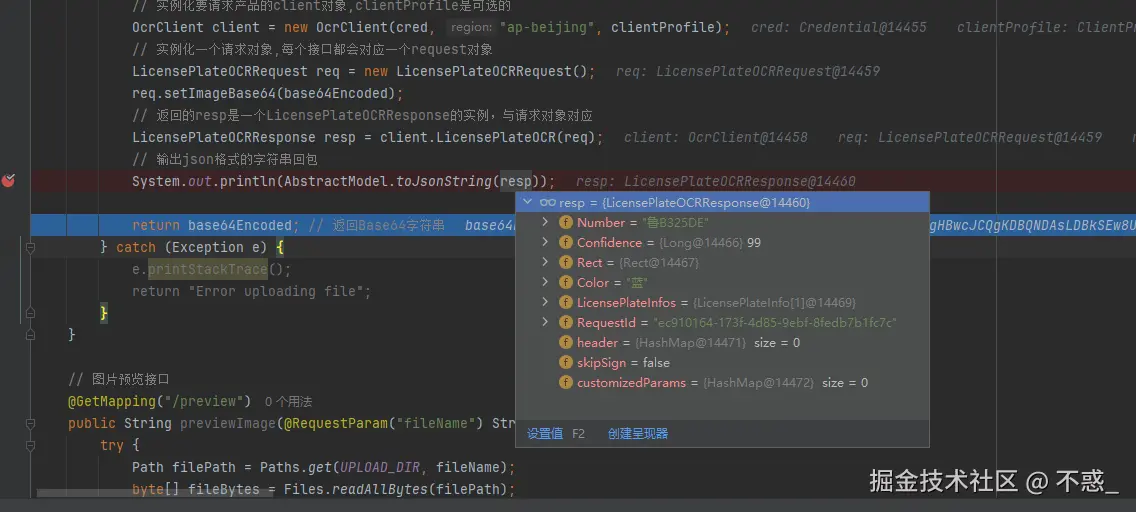Click the inline debug hint resp: LicensePlateOCRResponse@14460
Viewport: 1136px width, 512px height.
(715, 181)
